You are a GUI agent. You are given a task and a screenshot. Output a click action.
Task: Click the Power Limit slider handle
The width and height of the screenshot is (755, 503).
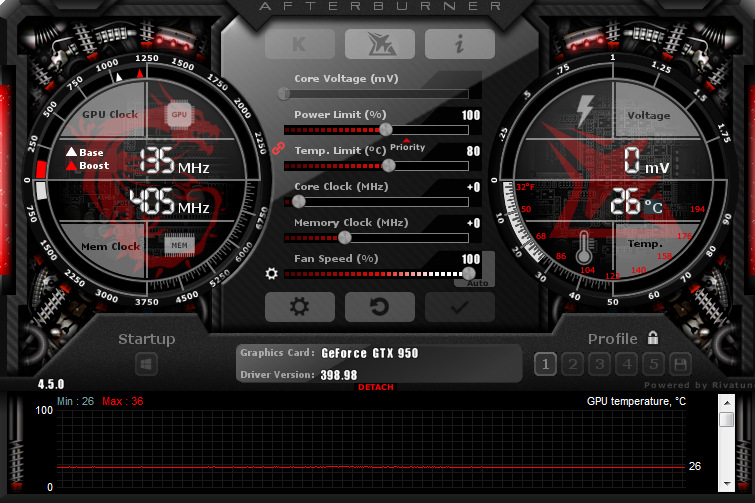click(x=386, y=129)
